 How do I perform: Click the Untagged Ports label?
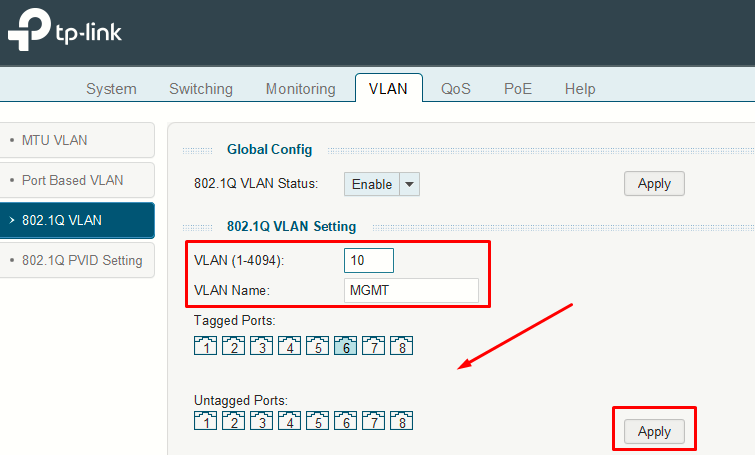click(x=241, y=401)
